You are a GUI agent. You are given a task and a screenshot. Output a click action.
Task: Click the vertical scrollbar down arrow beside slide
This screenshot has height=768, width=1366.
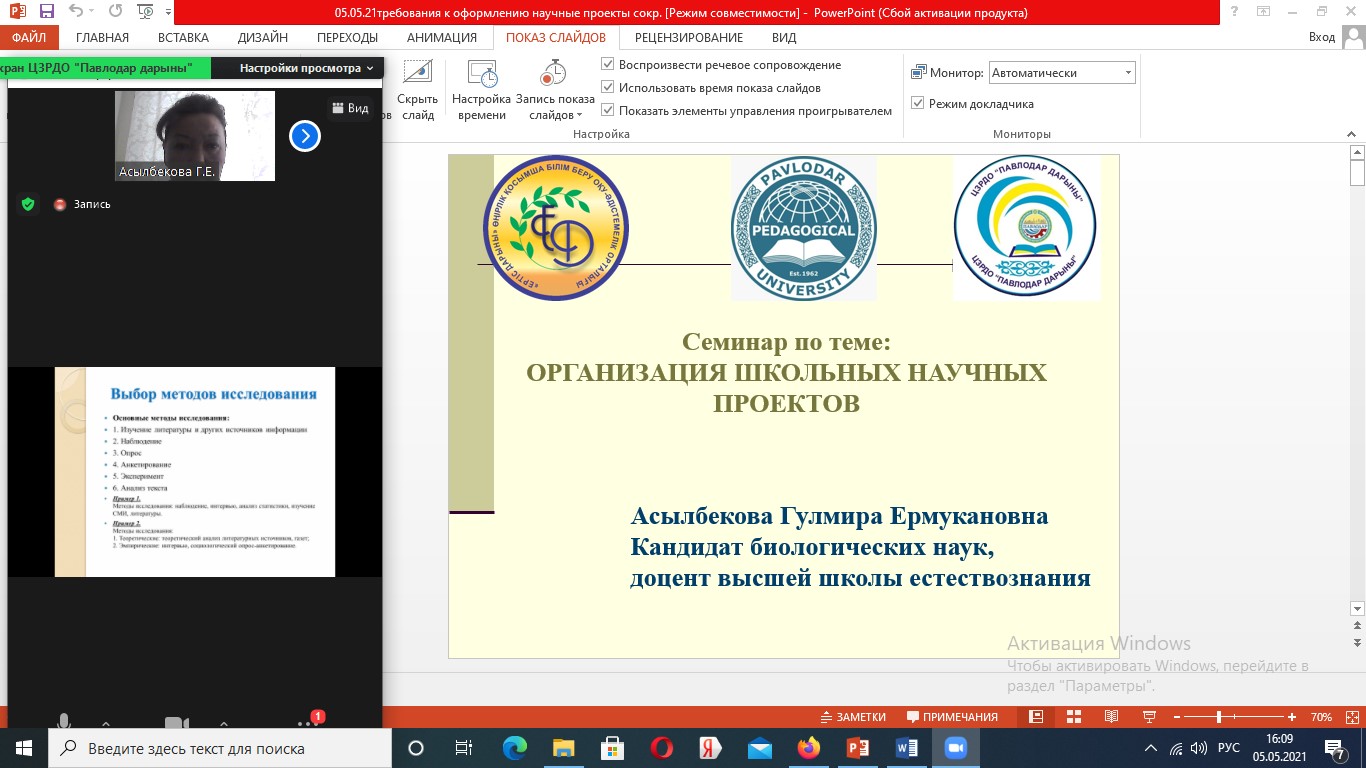click(1357, 608)
